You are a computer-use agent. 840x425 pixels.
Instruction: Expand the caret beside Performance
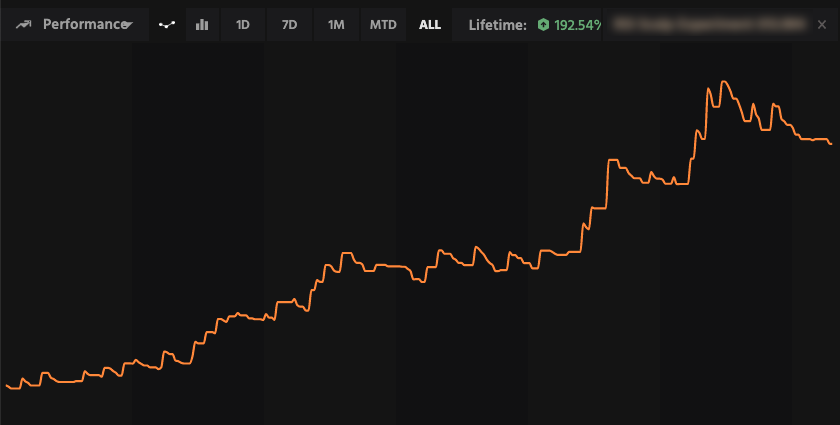click(x=127, y=25)
